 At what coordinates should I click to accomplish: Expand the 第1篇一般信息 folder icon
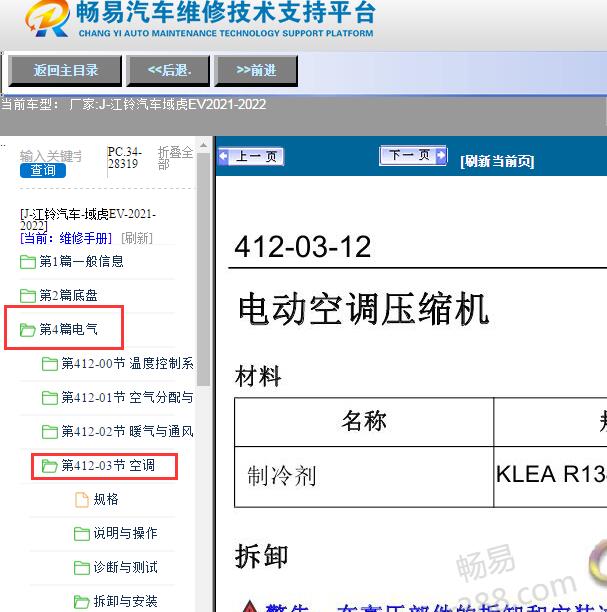(x=28, y=262)
